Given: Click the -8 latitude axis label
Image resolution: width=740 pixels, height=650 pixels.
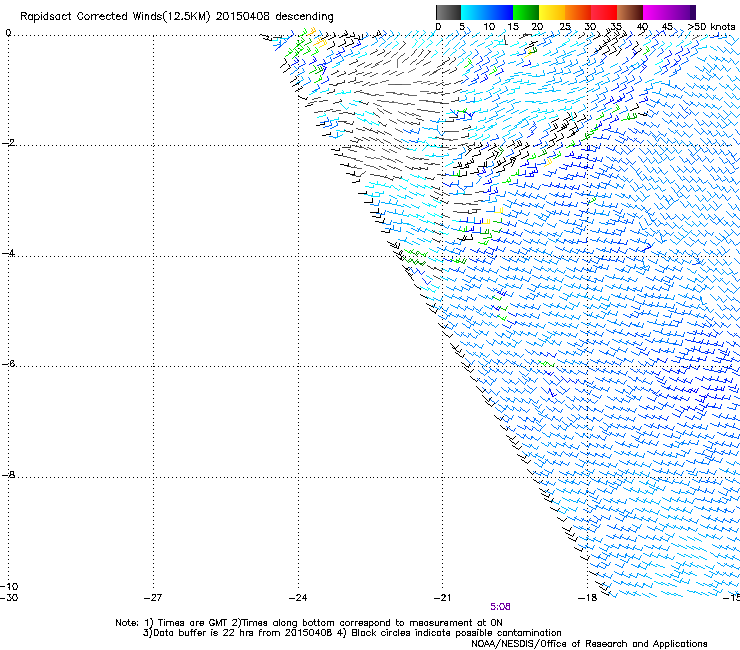Looking at the screenshot, I should (8, 475).
